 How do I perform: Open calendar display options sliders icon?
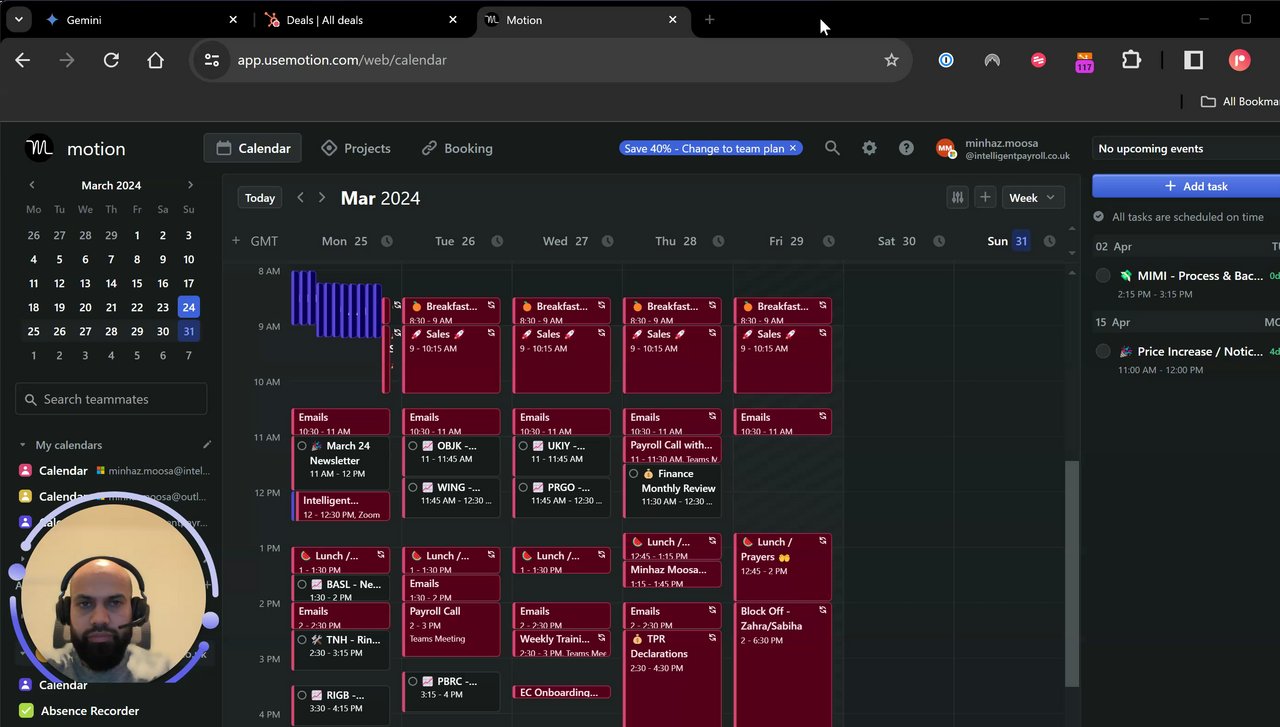click(957, 198)
